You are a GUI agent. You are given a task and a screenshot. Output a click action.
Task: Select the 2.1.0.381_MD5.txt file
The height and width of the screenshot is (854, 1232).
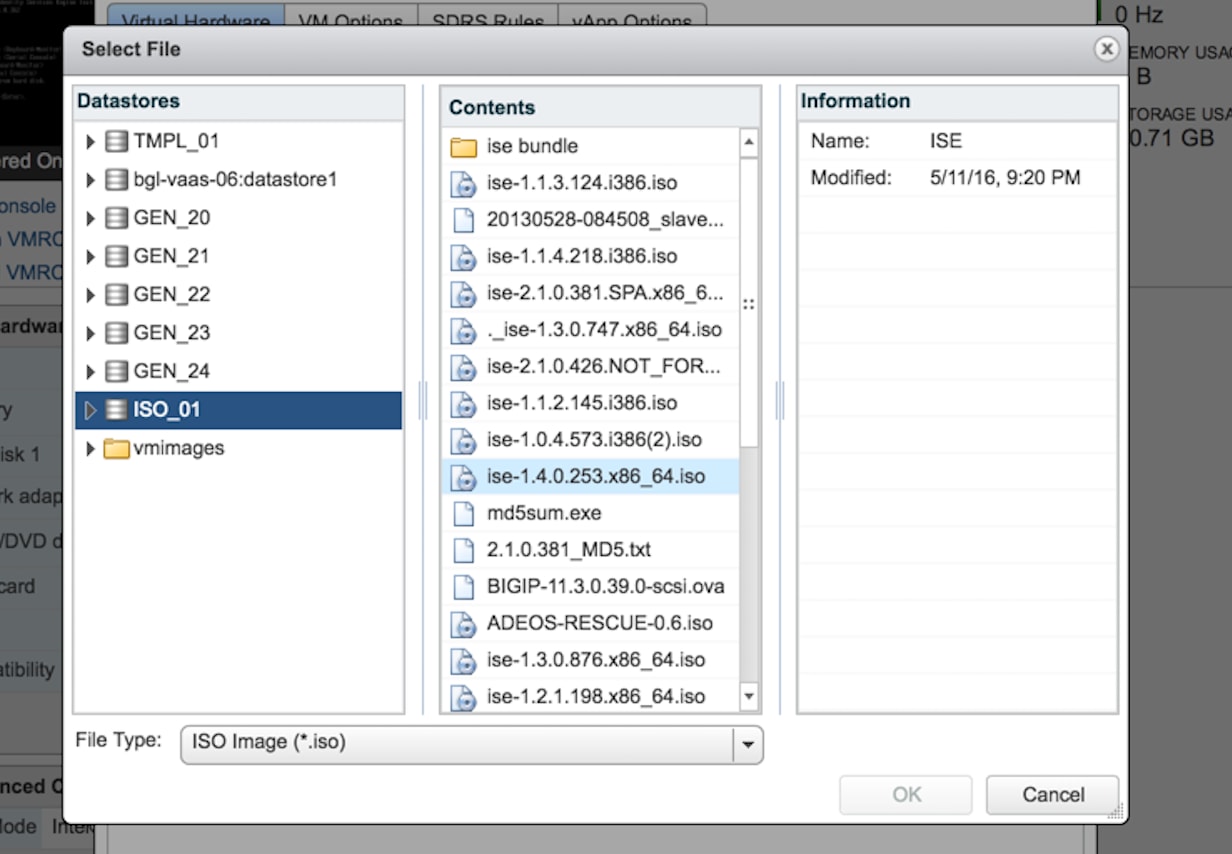(568, 550)
